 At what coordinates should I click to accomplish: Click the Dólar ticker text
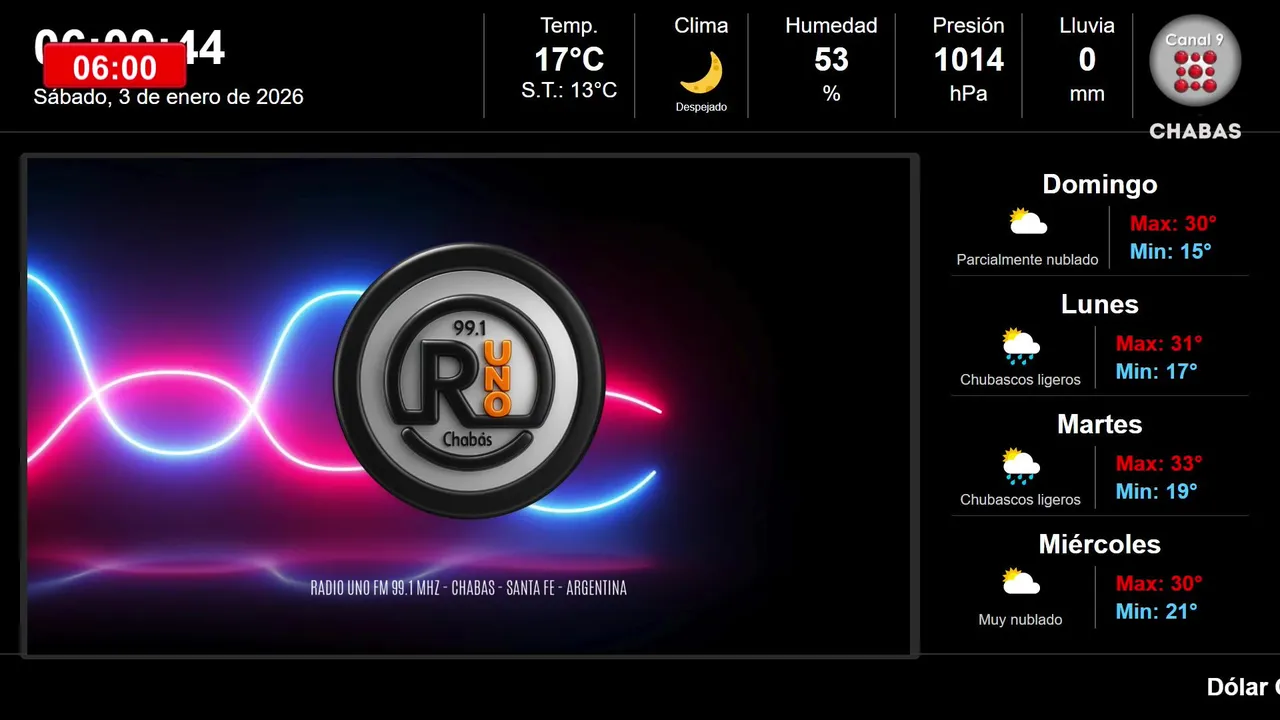(x=1243, y=688)
